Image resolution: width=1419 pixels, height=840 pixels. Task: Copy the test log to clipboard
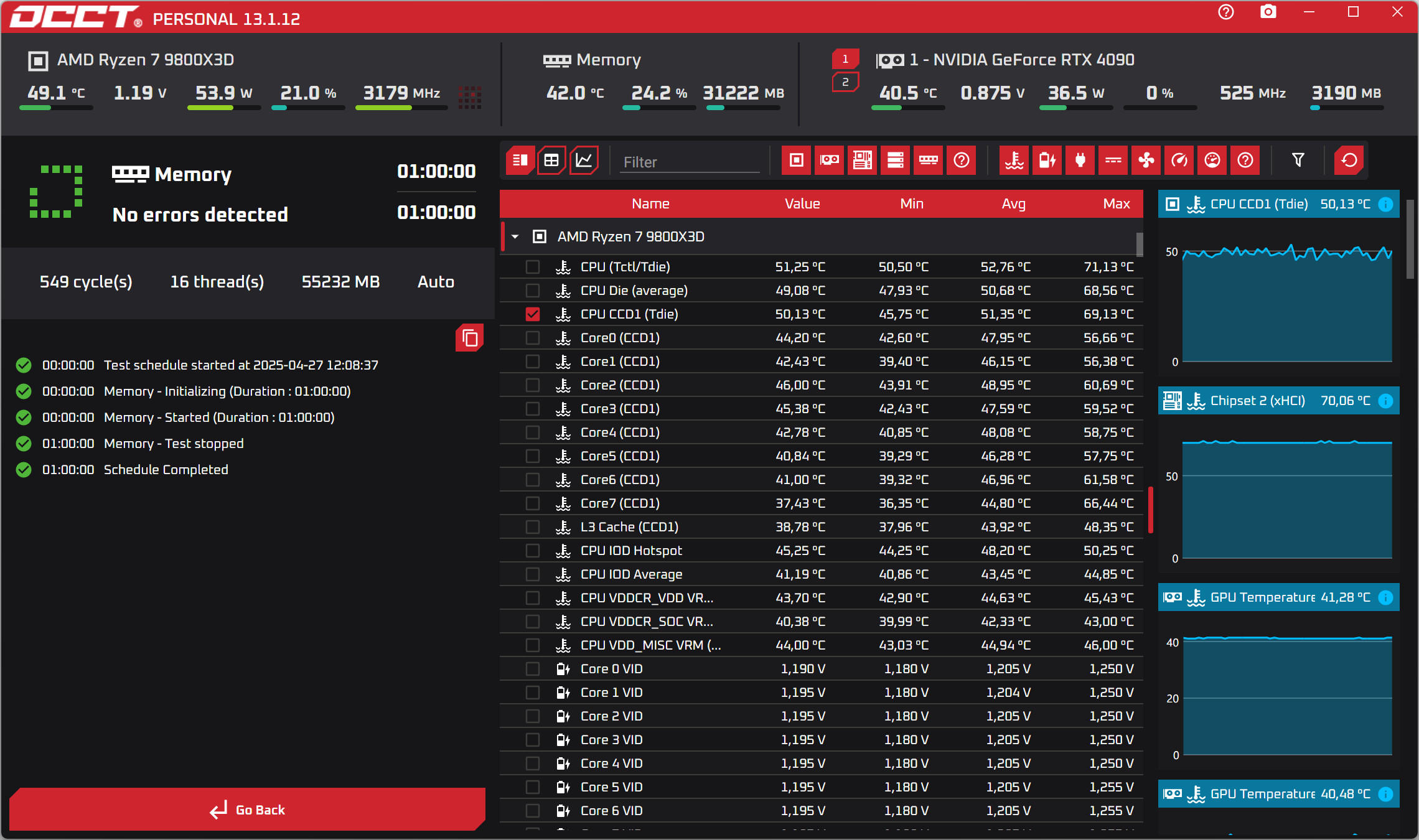(x=470, y=338)
